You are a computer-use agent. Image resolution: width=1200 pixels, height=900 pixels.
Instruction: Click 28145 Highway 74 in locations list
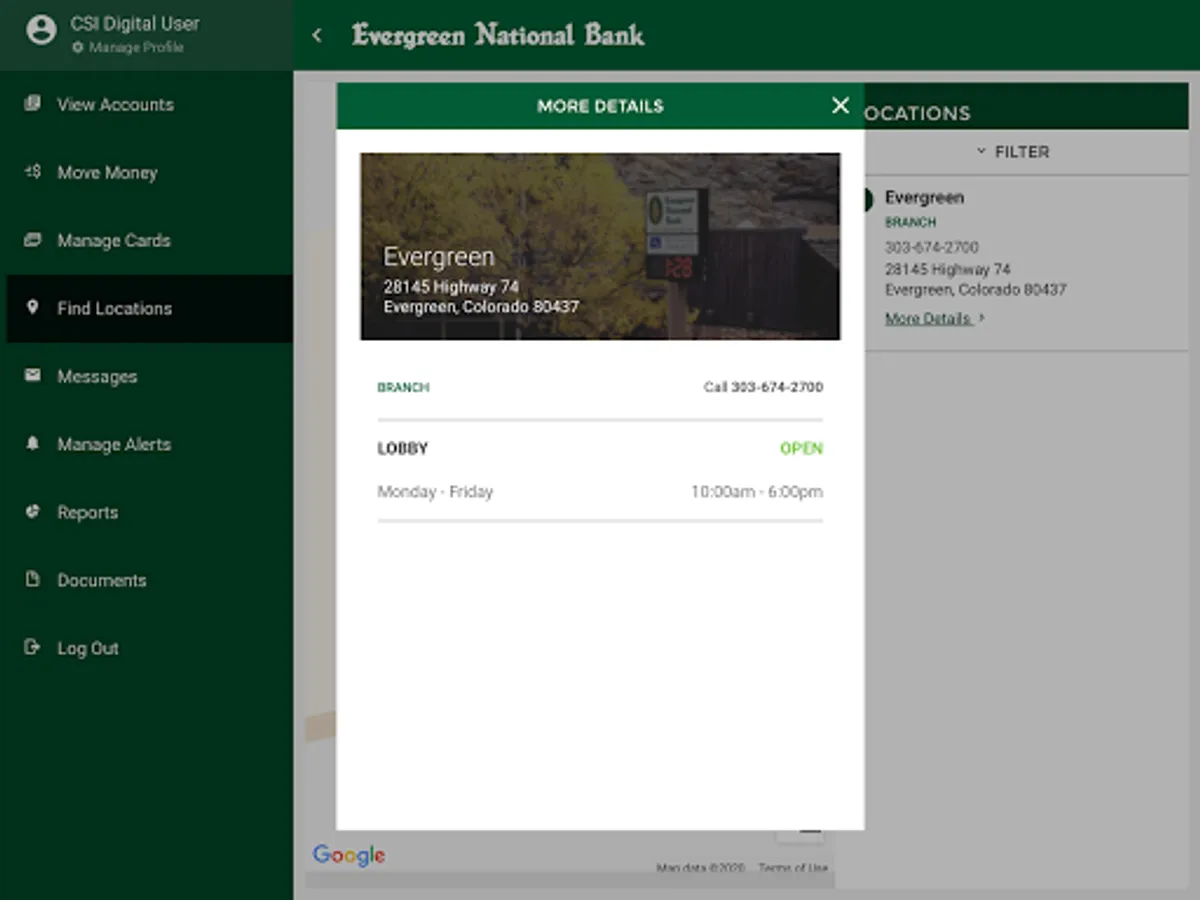coord(948,269)
